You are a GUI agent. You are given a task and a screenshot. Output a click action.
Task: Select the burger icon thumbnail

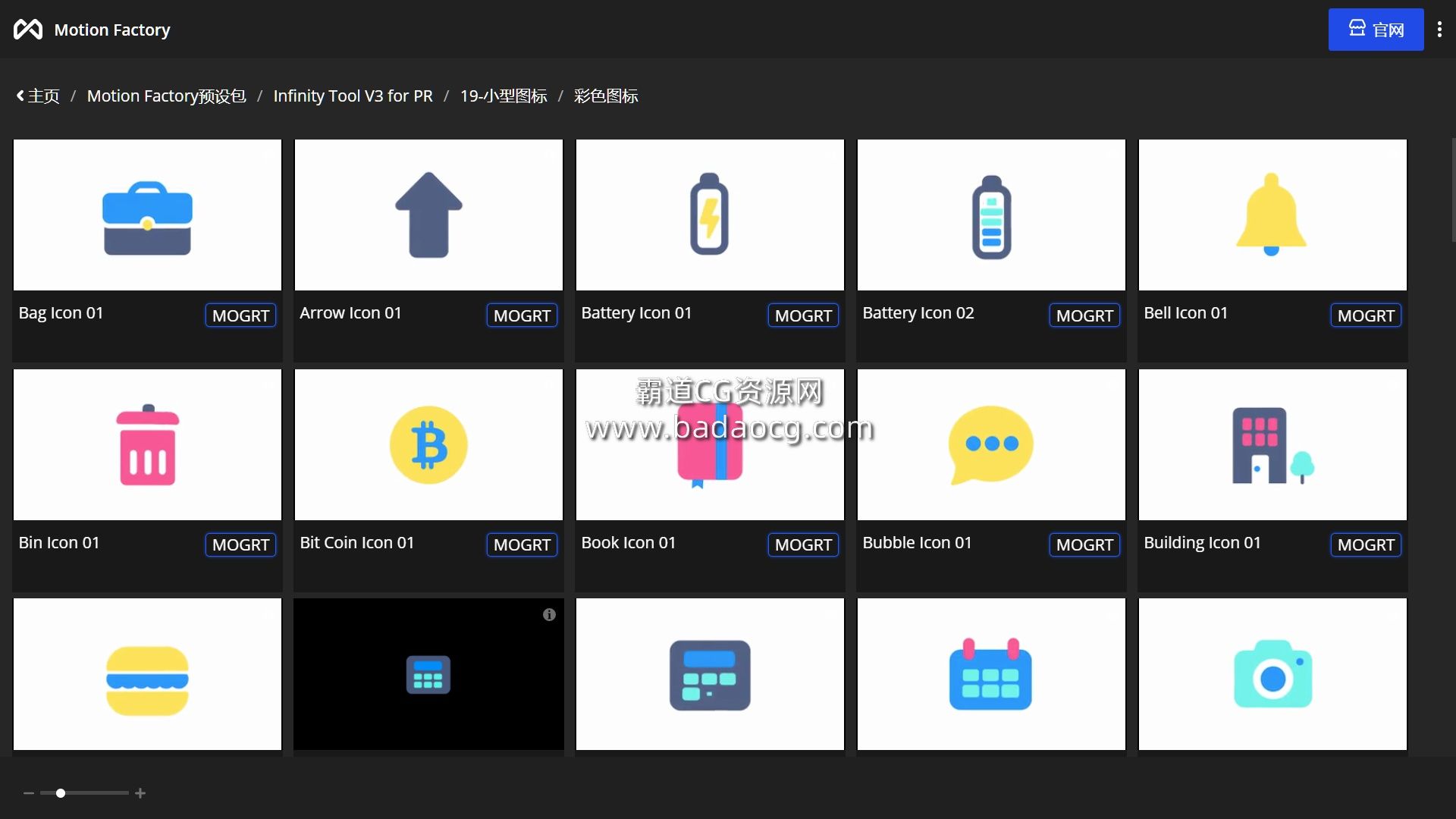[x=147, y=674]
